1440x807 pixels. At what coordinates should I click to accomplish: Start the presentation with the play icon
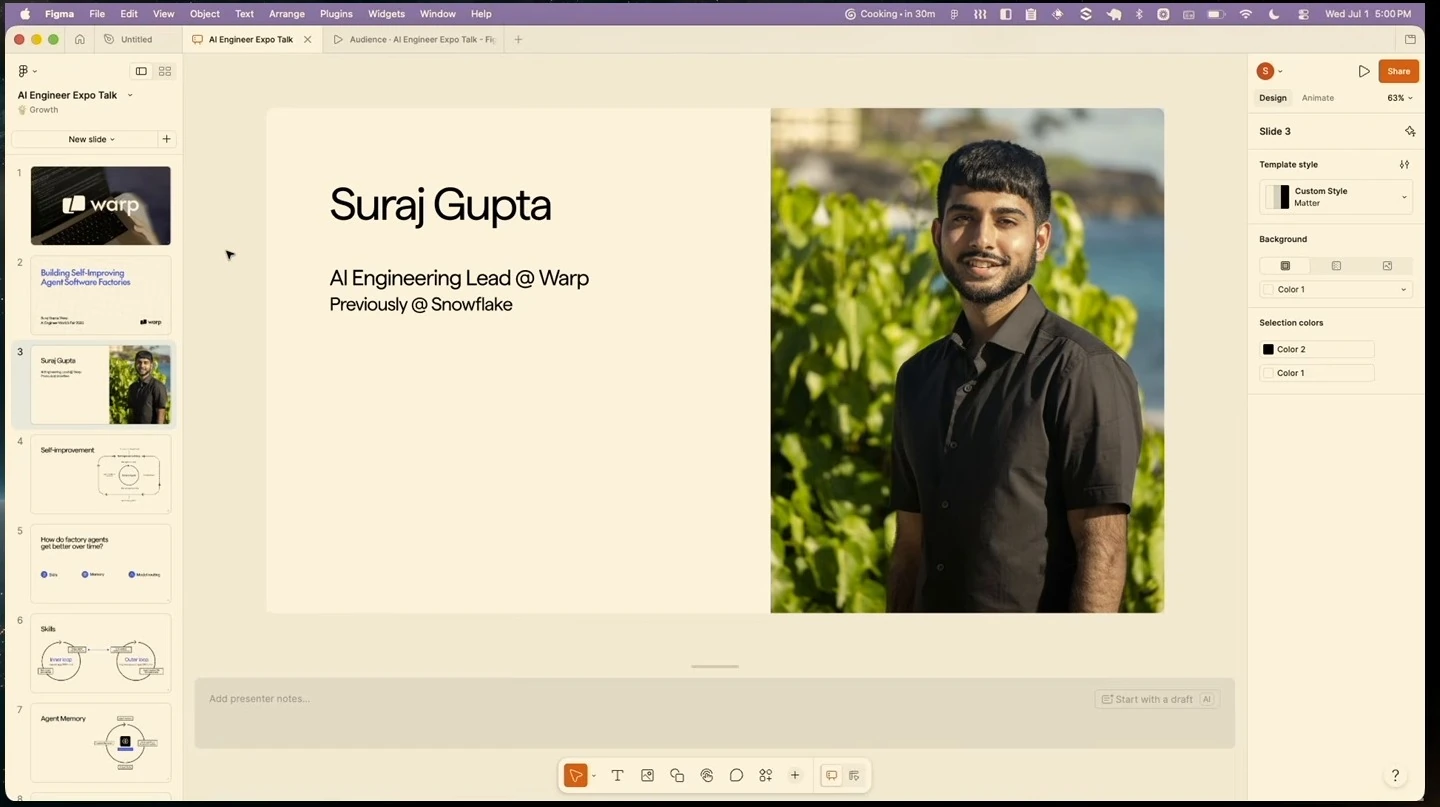pyautogui.click(x=1364, y=71)
